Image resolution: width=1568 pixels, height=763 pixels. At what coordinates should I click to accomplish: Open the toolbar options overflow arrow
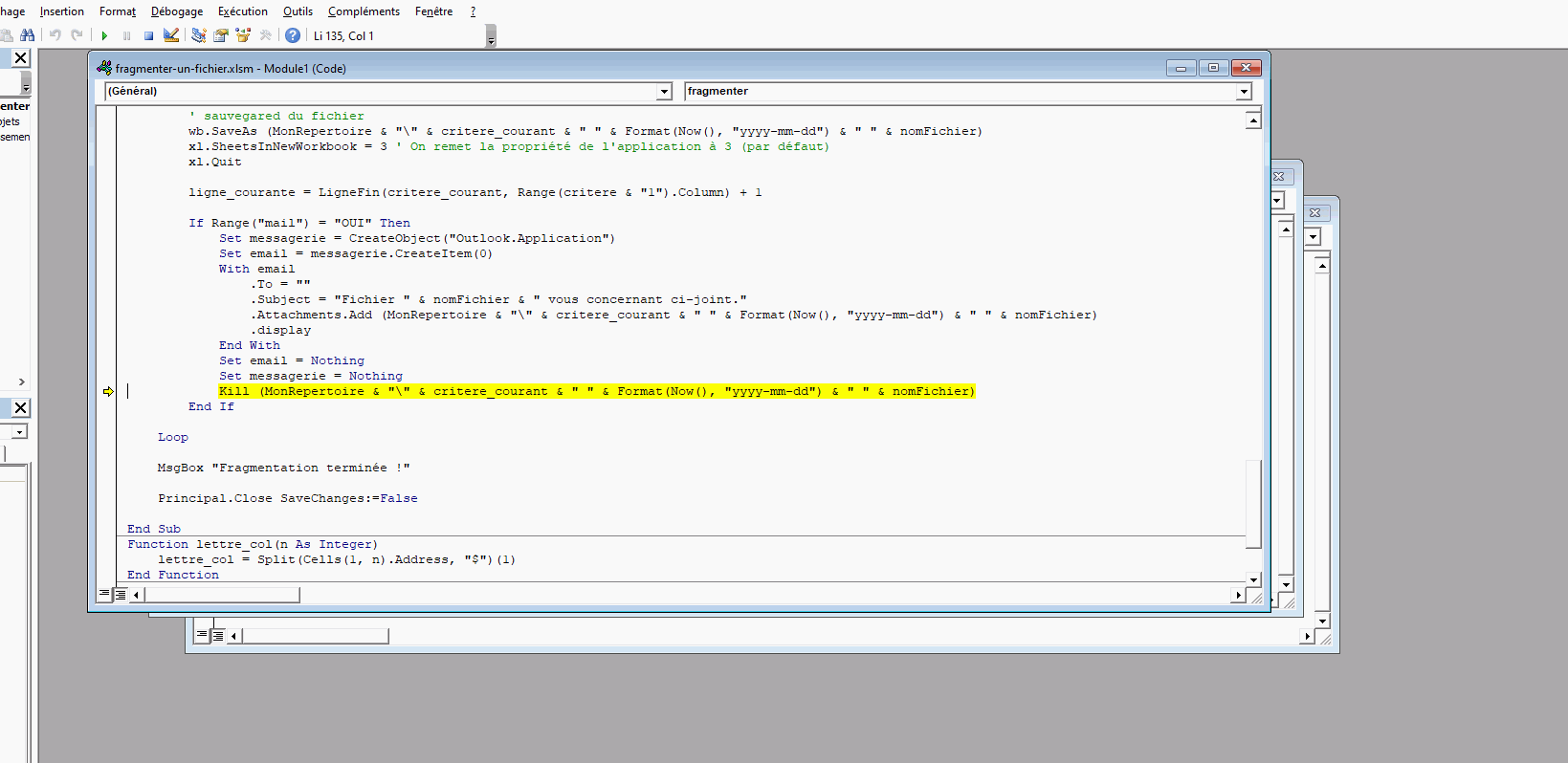click(491, 37)
